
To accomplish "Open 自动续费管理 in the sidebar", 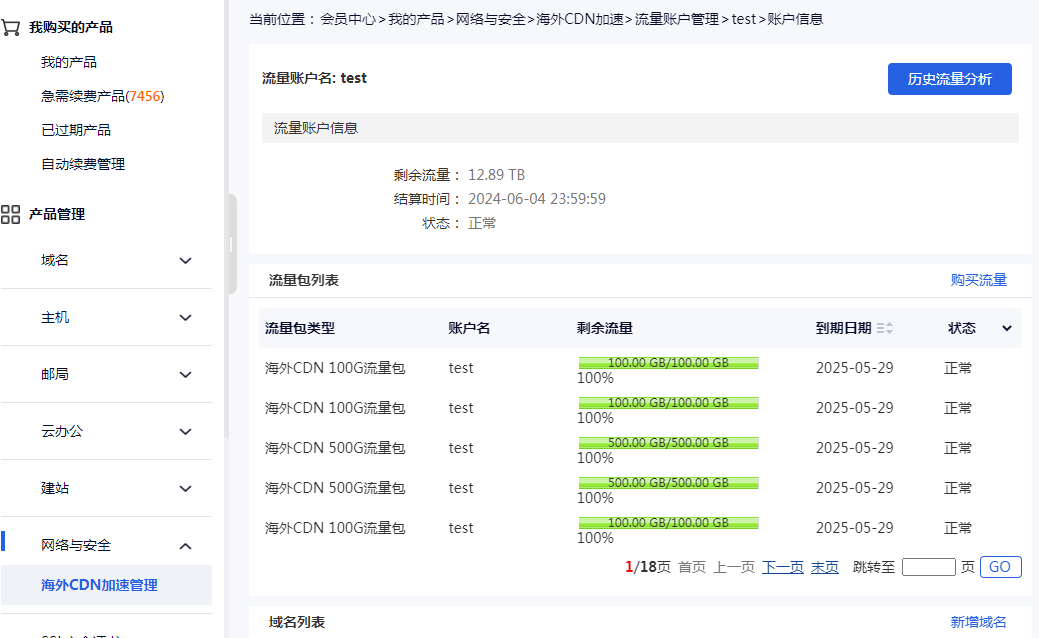I will 83,164.
